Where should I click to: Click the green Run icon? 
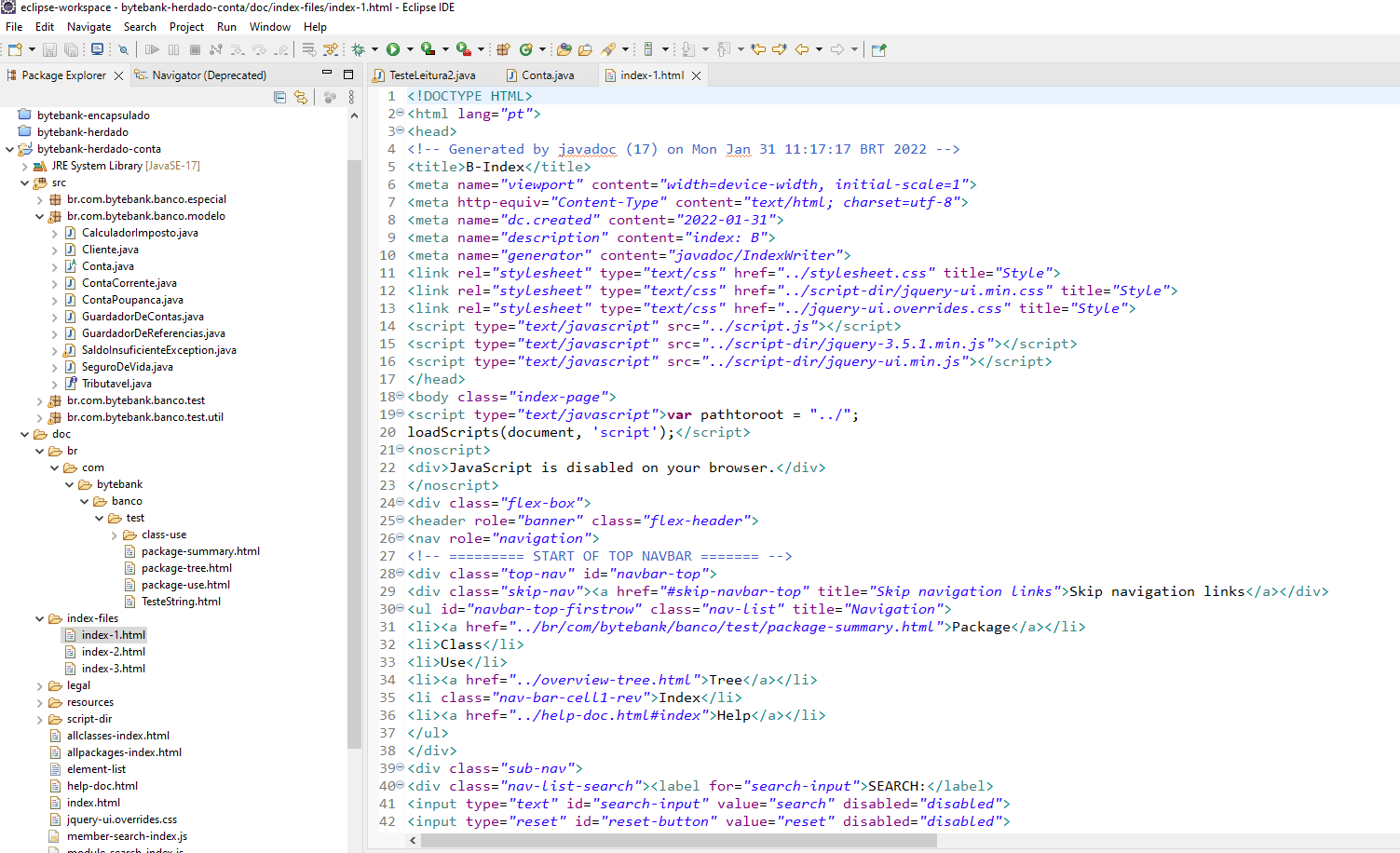click(x=393, y=49)
